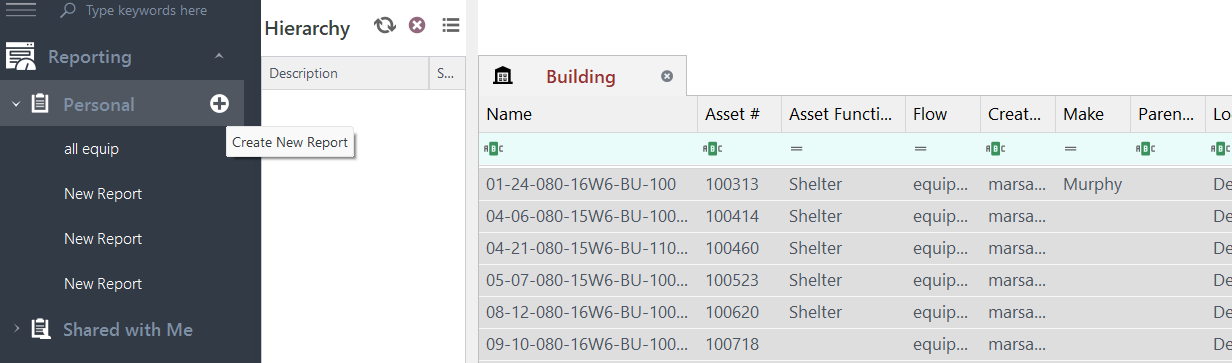Open Asset Function filter equals operator
The image size is (1232, 363).
click(x=797, y=149)
